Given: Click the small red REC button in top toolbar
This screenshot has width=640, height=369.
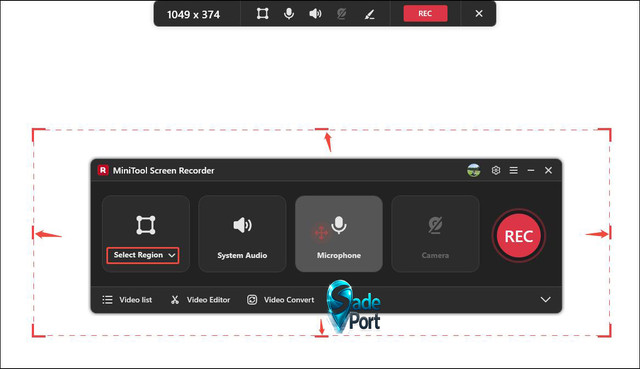Looking at the screenshot, I should (x=425, y=13).
